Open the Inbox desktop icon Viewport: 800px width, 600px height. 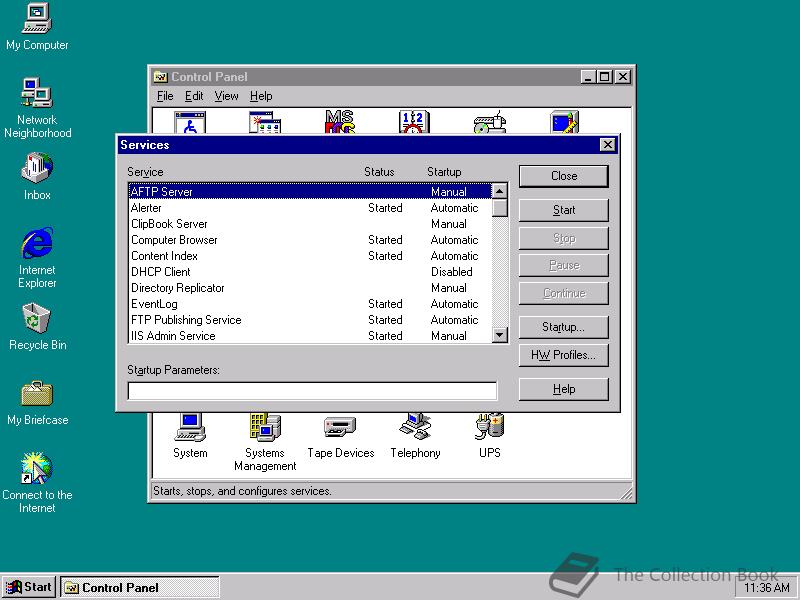[37, 177]
